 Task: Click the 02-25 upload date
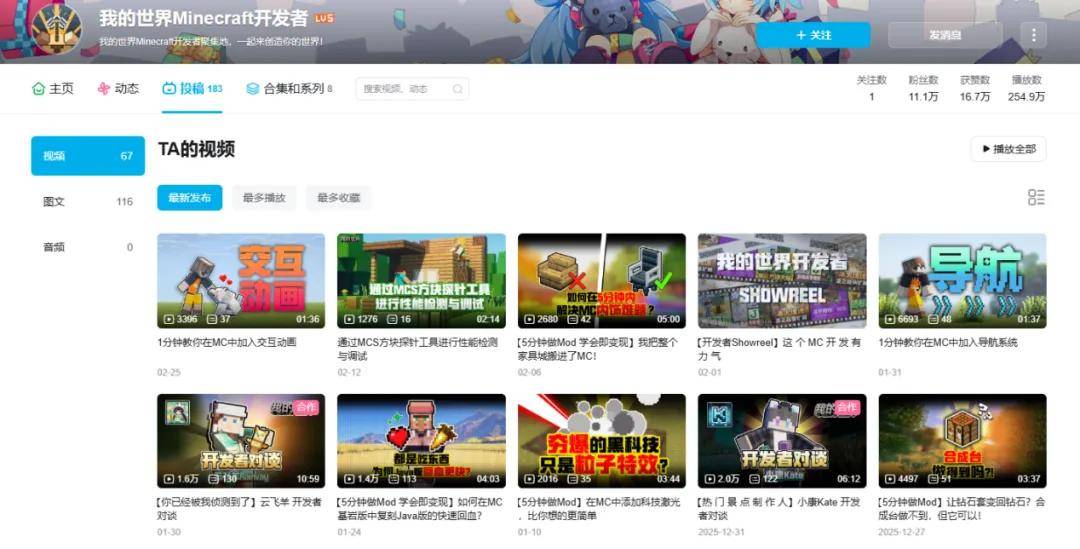(x=169, y=372)
